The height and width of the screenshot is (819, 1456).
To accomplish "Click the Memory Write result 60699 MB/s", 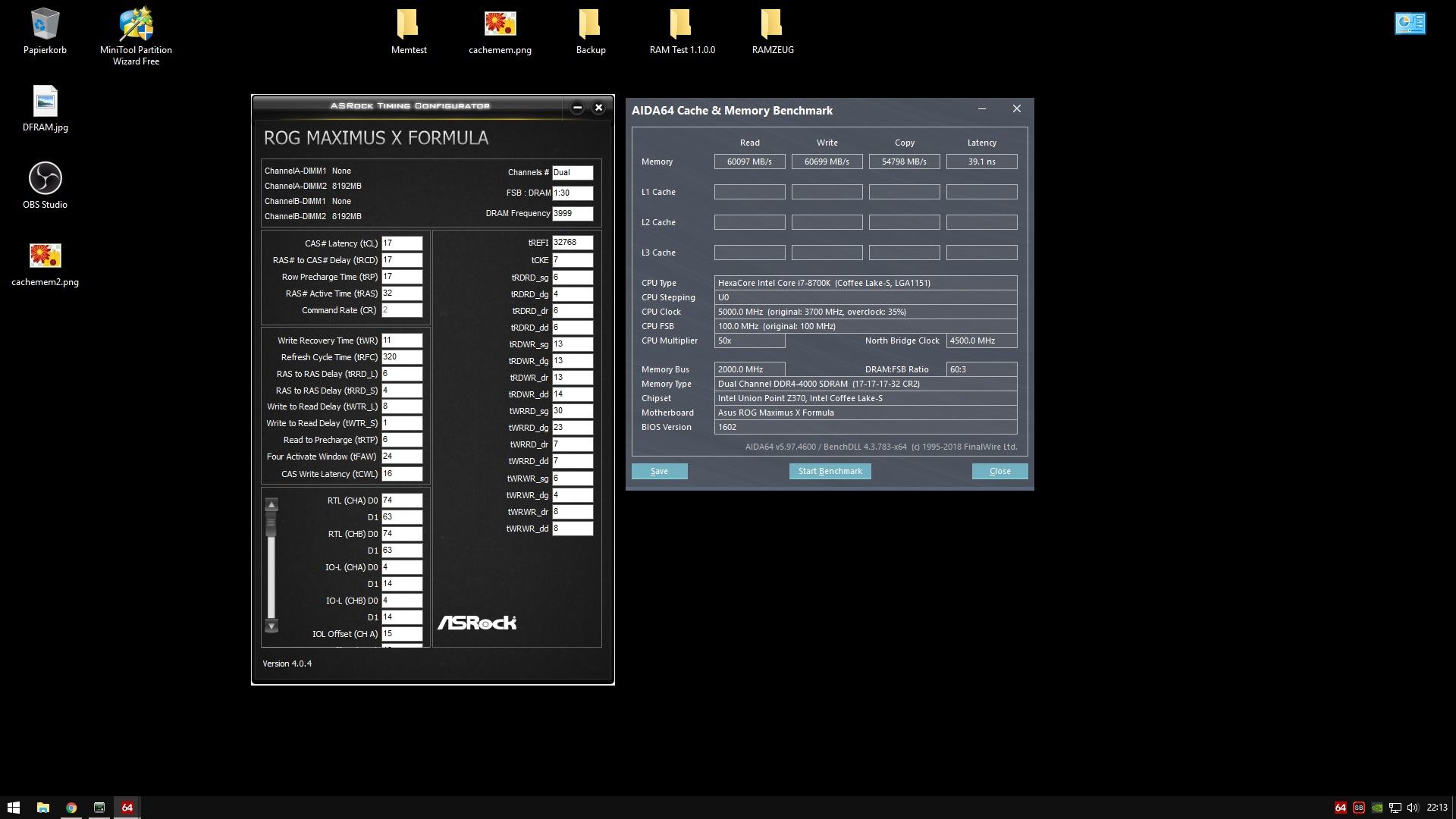I will (827, 162).
